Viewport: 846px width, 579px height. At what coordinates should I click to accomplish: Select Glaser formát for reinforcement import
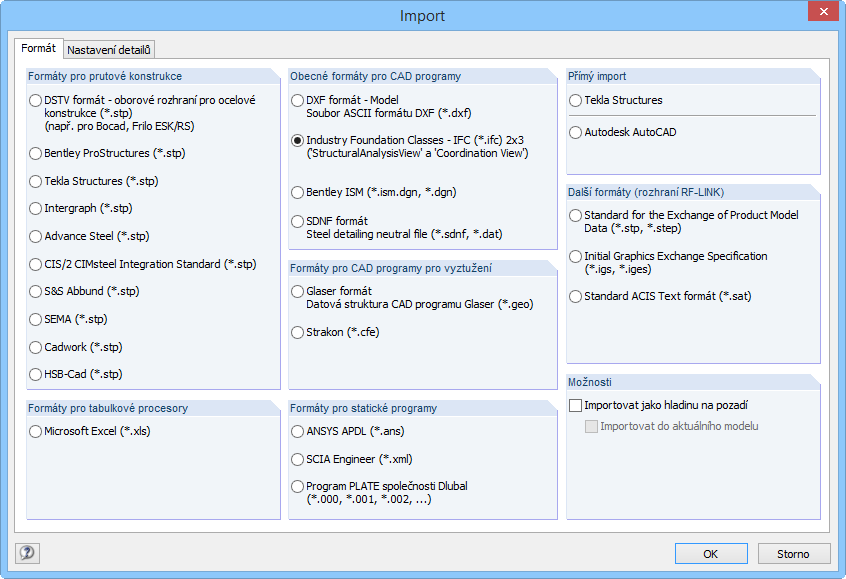pyautogui.click(x=297, y=292)
